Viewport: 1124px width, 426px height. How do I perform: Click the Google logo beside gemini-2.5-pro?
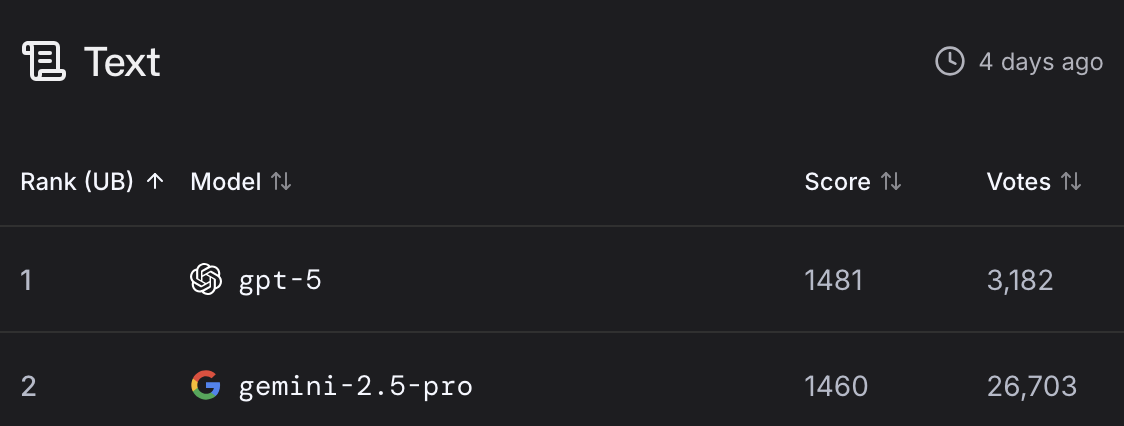206,386
